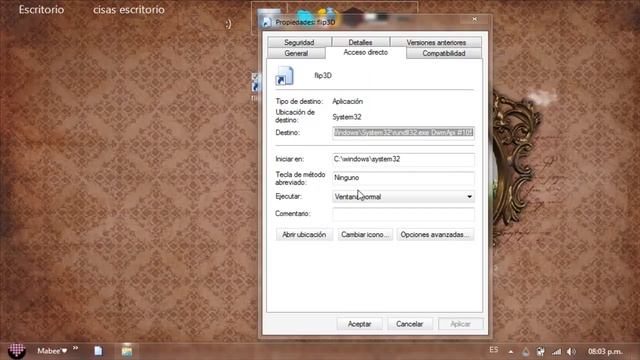
Task: Select the Acceso directo tab
Action: tap(366, 52)
